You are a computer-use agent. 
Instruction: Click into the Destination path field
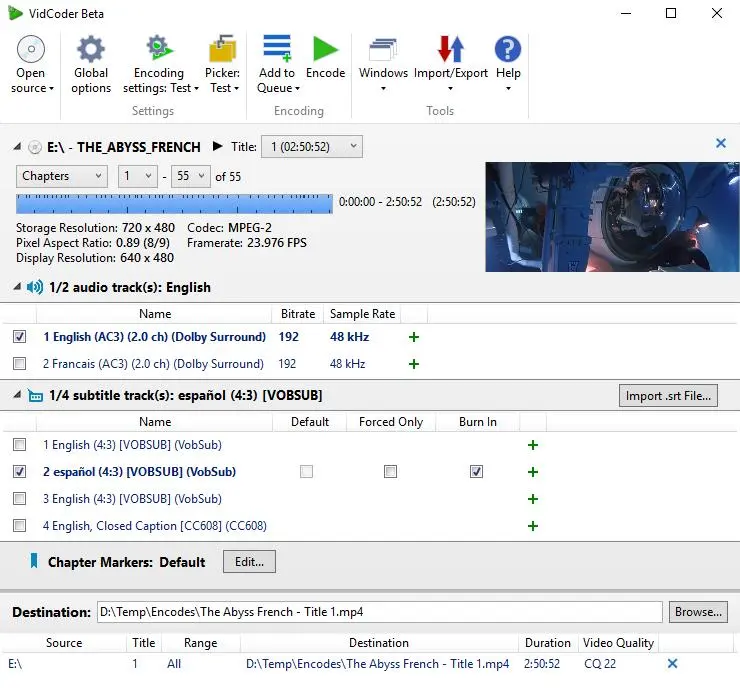click(379, 612)
